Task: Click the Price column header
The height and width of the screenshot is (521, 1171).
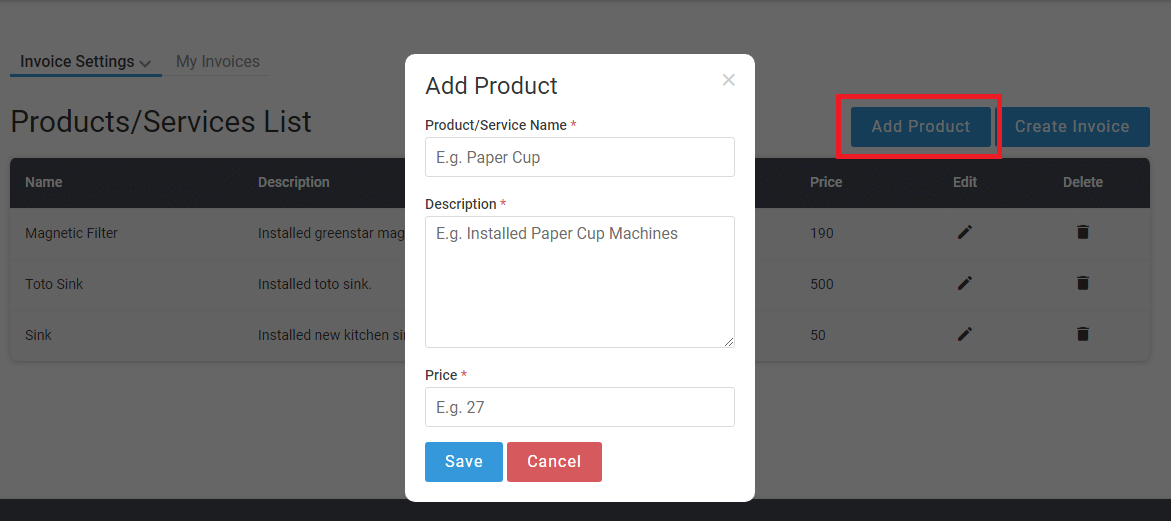Action: pyautogui.click(x=826, y=182)
